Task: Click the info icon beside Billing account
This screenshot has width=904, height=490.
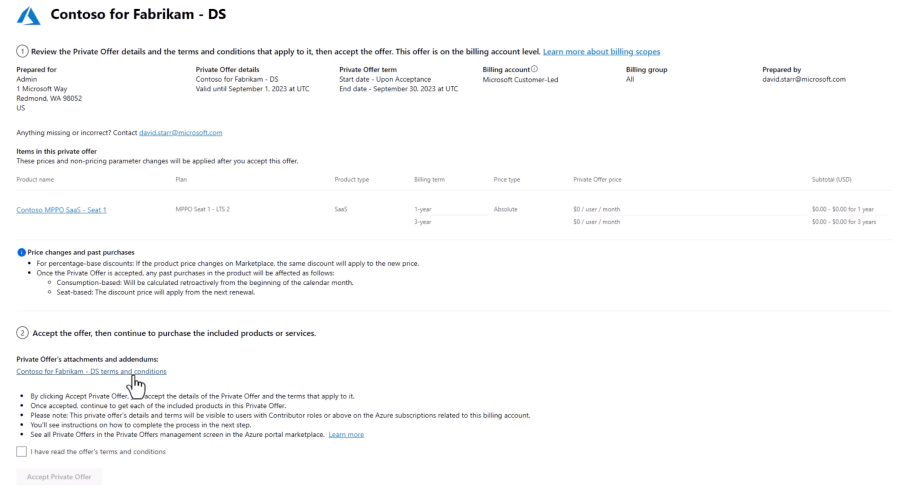Action: (x=535, y=69)
